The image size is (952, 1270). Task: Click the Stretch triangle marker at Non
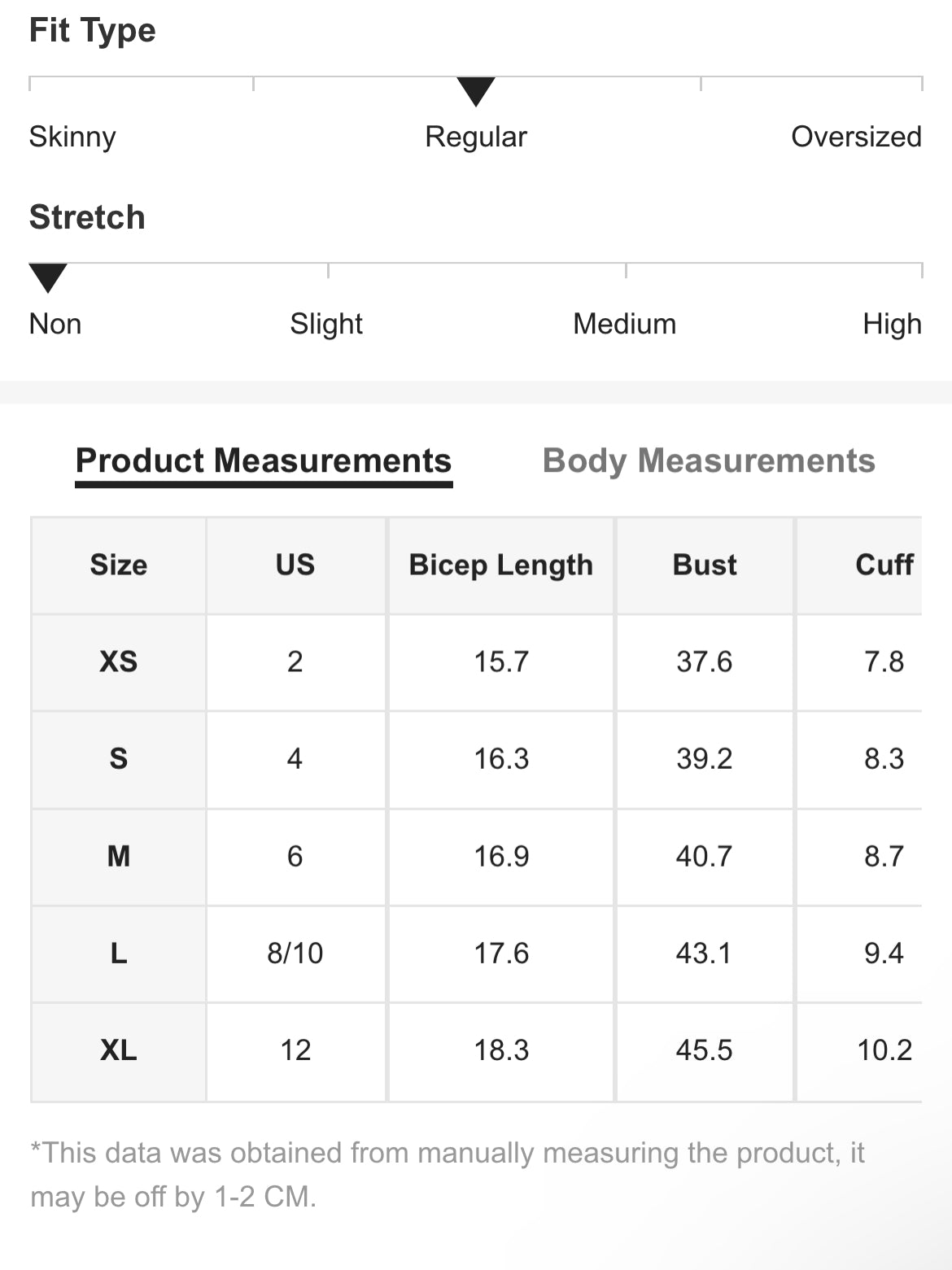48,277
